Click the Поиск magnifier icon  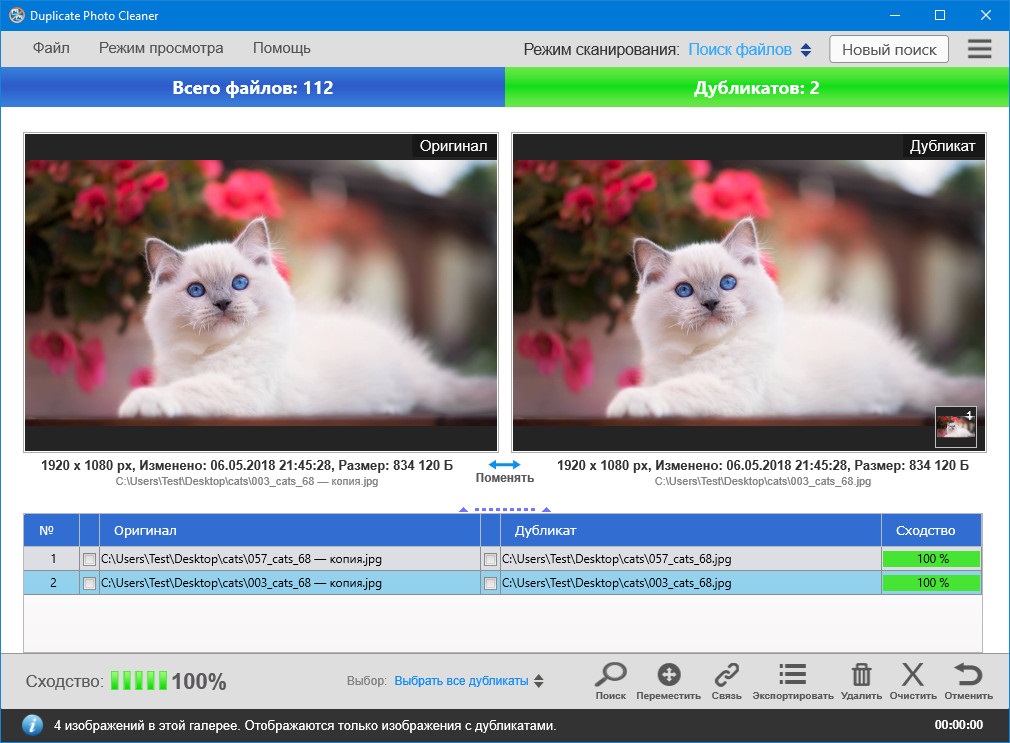610,675
